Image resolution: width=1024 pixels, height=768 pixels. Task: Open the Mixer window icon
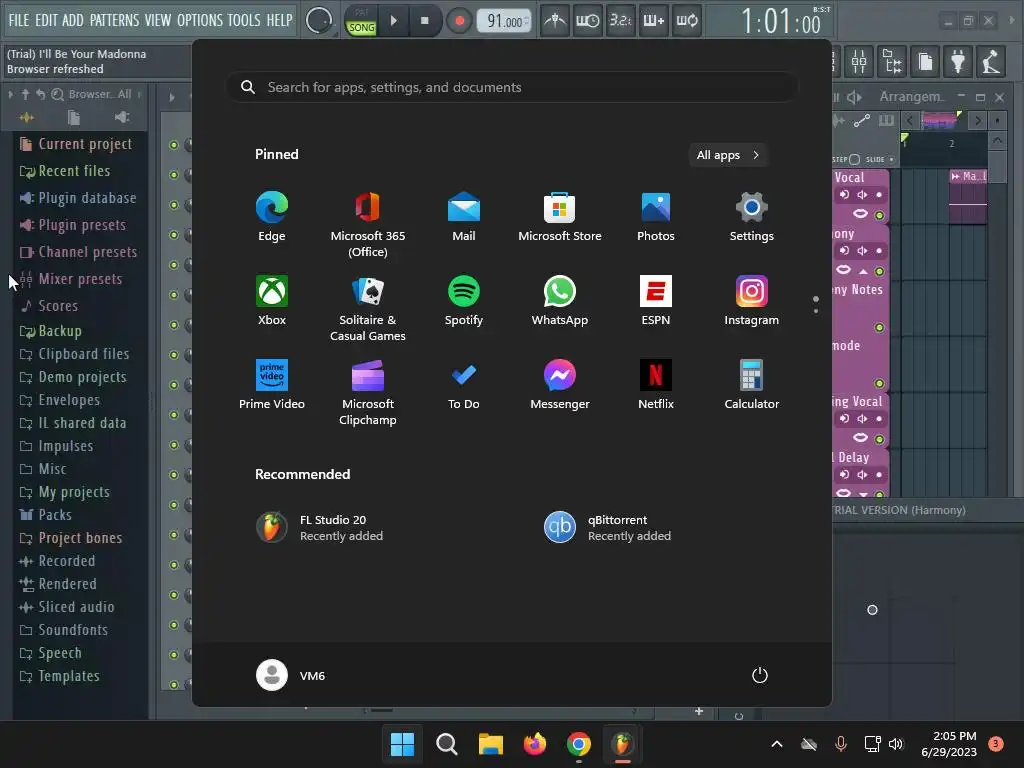pyautogui.click(x=859, y=62)
